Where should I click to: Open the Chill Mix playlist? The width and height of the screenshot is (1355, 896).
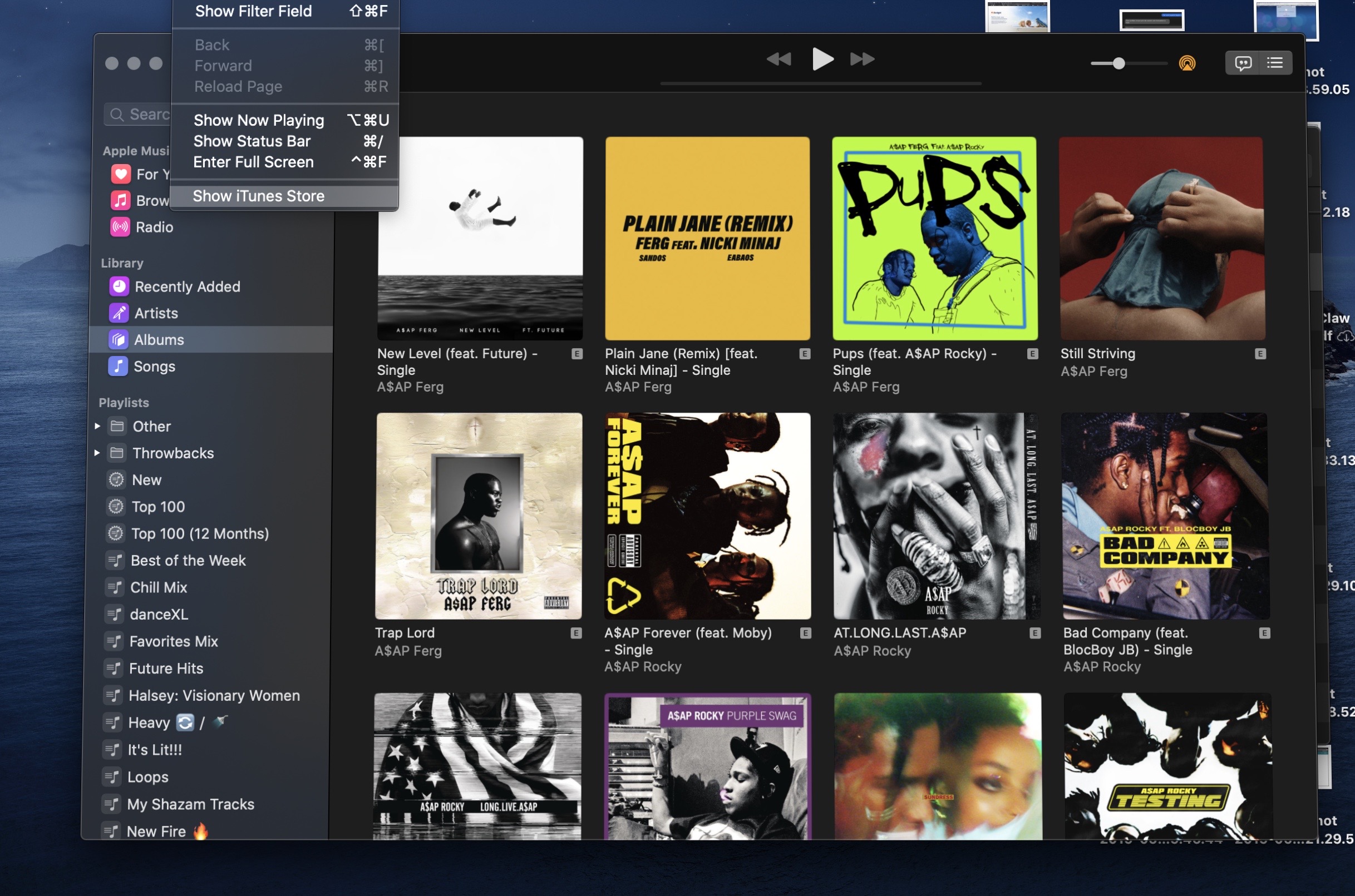coord(159,587)
